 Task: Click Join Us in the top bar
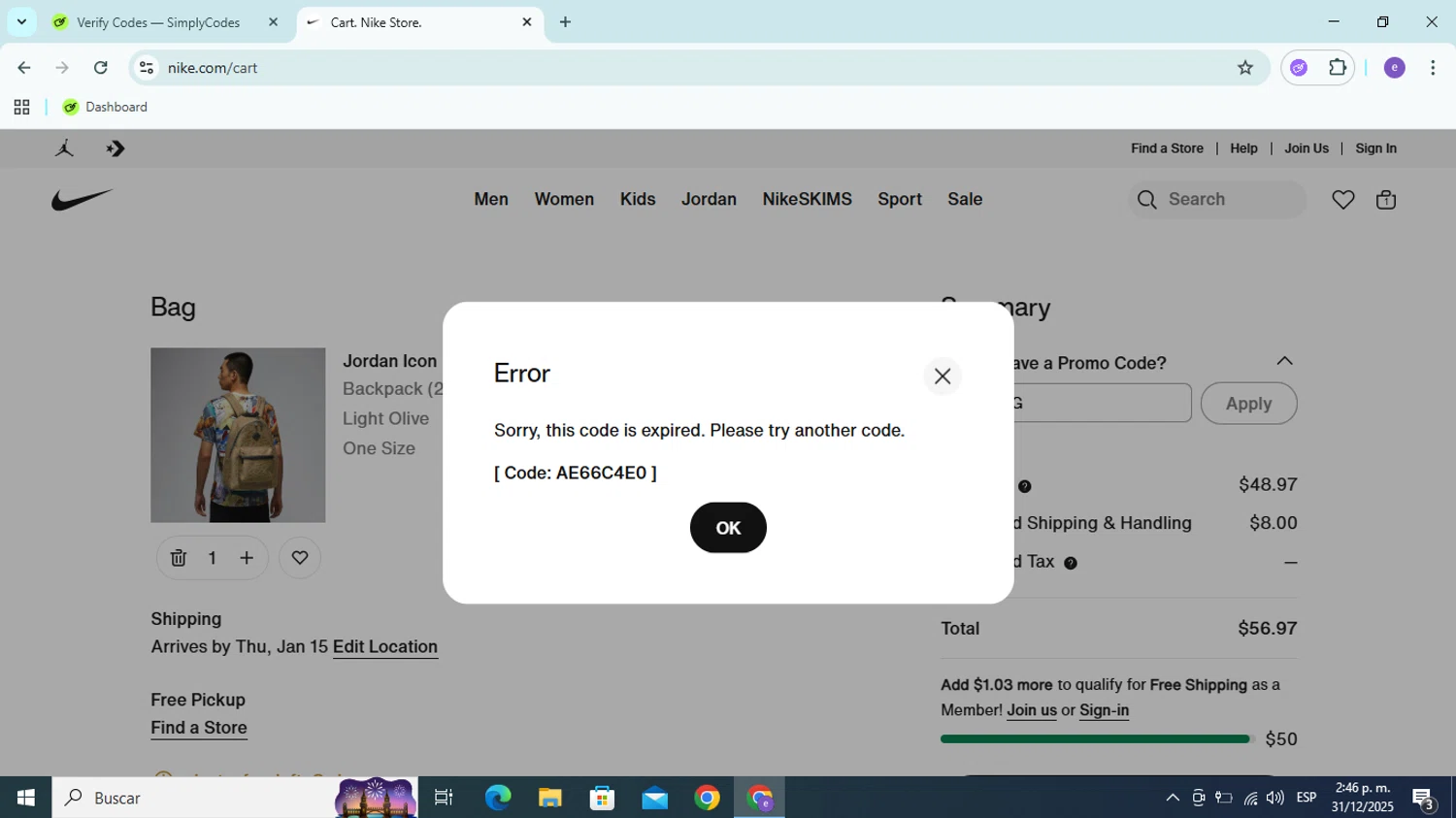click(1307, 148)
